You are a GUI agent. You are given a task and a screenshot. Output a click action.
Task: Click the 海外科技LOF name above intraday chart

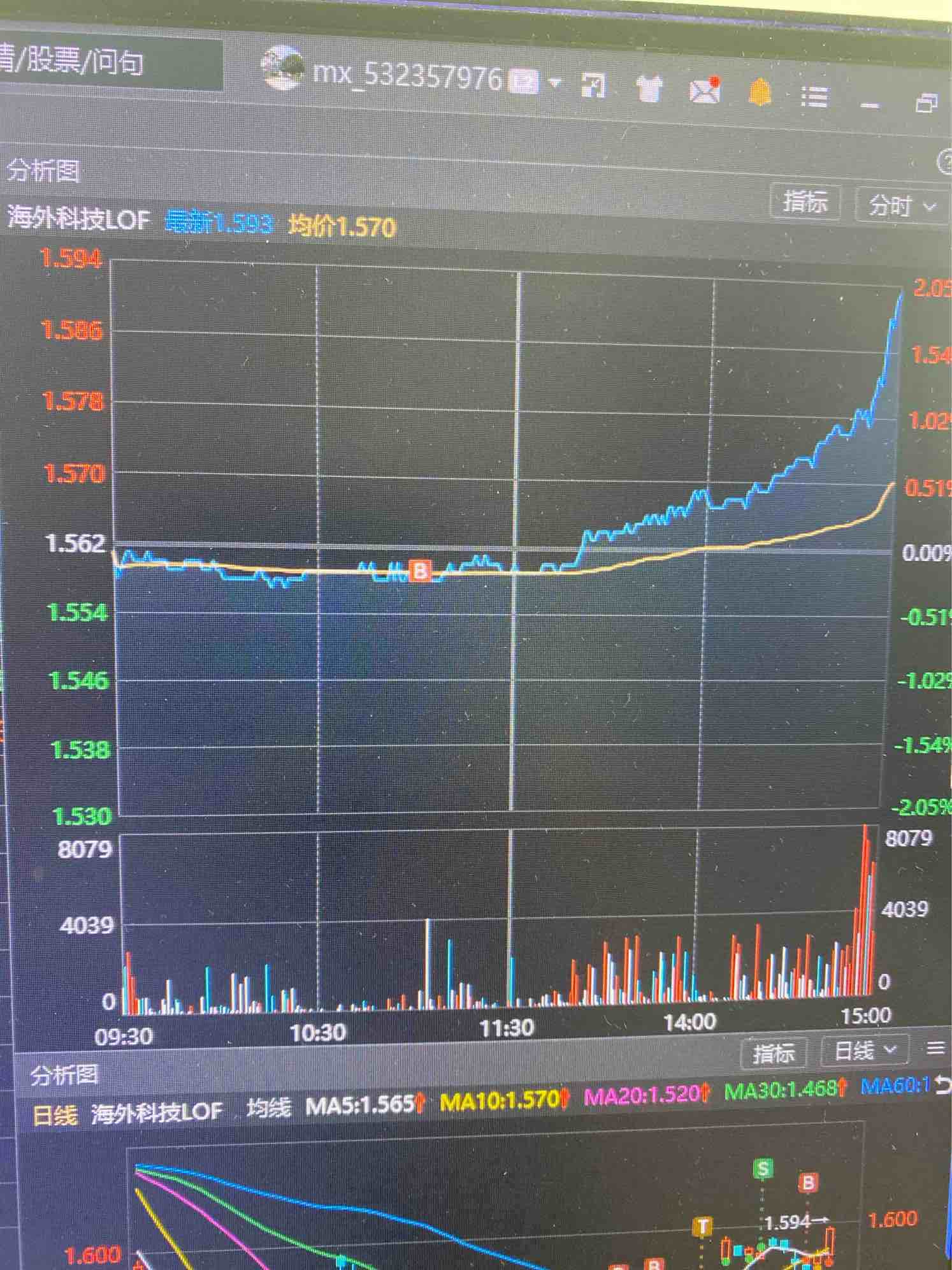[x=78, y=219]
